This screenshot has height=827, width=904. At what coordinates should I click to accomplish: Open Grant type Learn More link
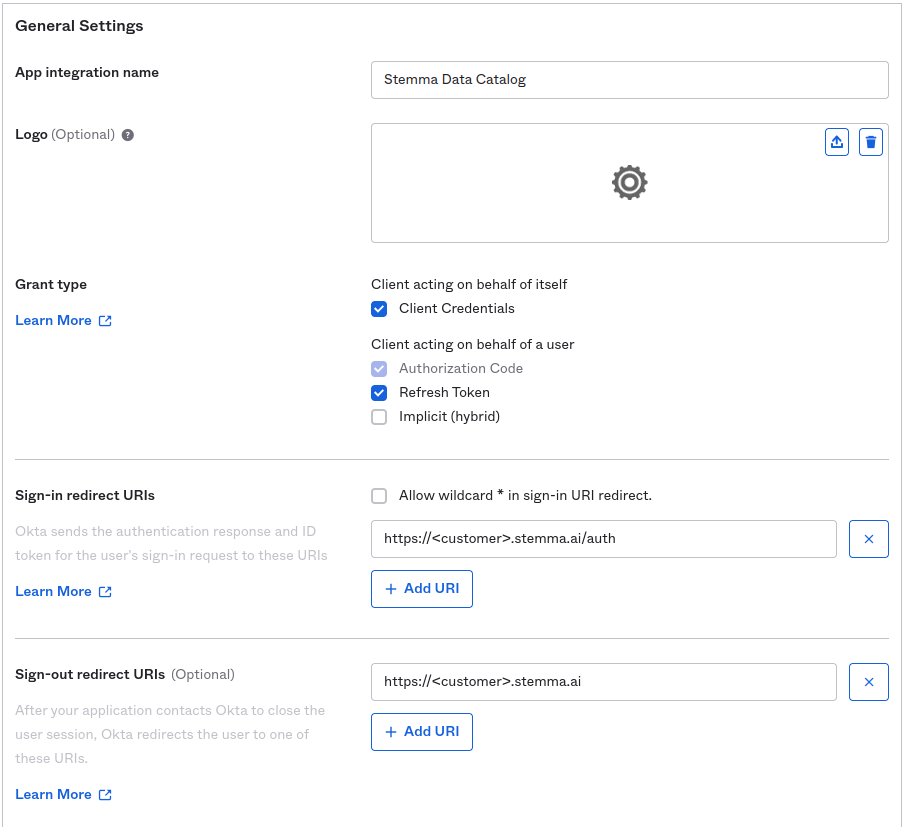pos(54,321)
